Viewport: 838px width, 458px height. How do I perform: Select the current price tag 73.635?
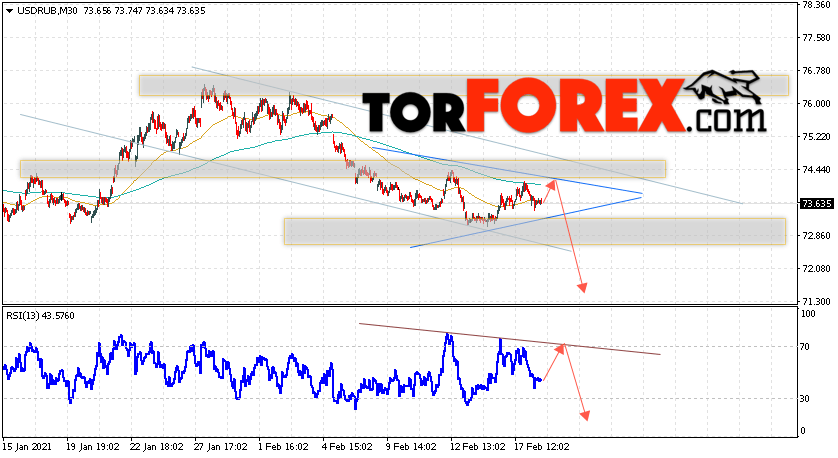click(x=816, y=204)
